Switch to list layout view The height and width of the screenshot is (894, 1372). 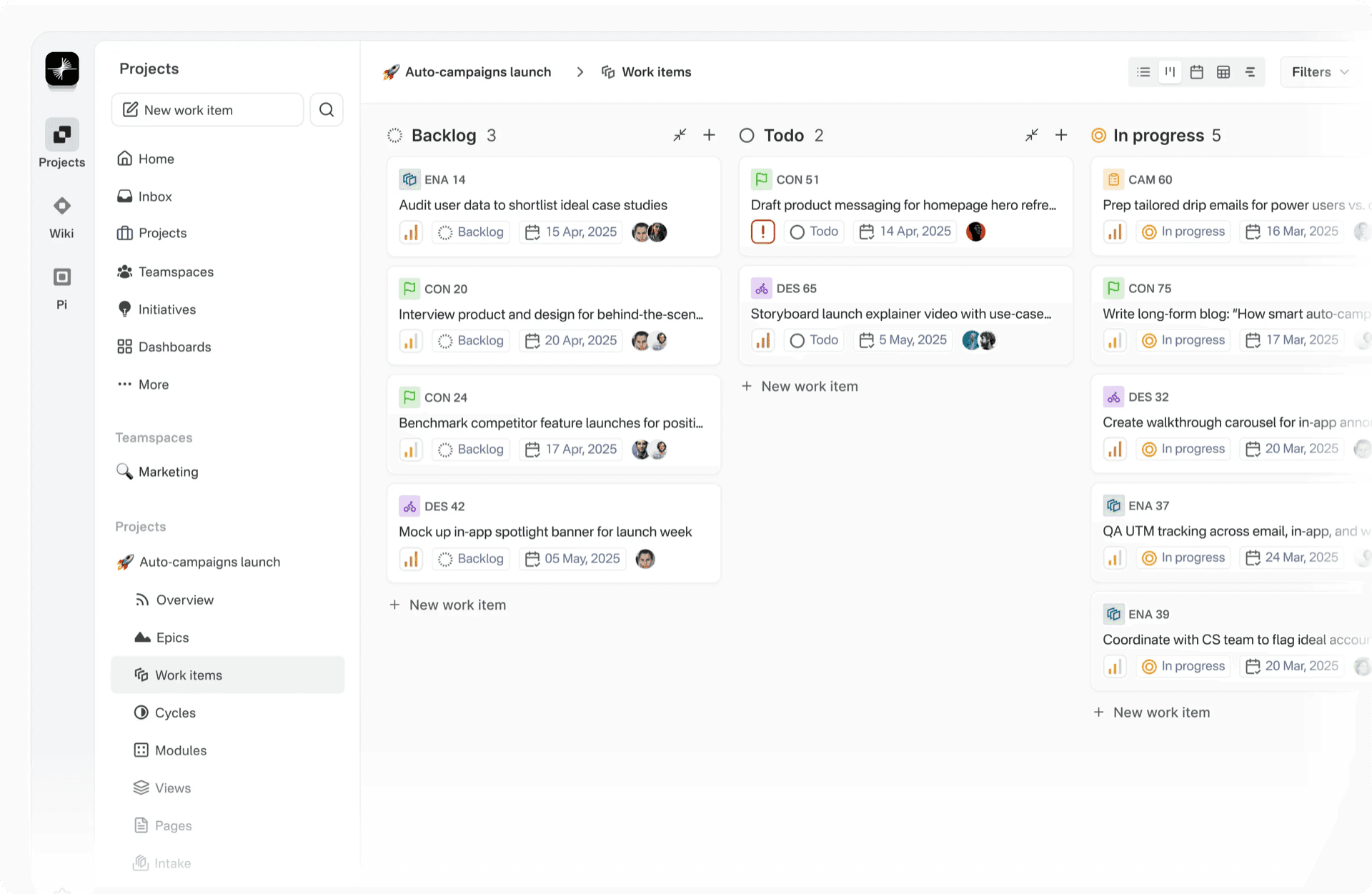click(1143, 72)
